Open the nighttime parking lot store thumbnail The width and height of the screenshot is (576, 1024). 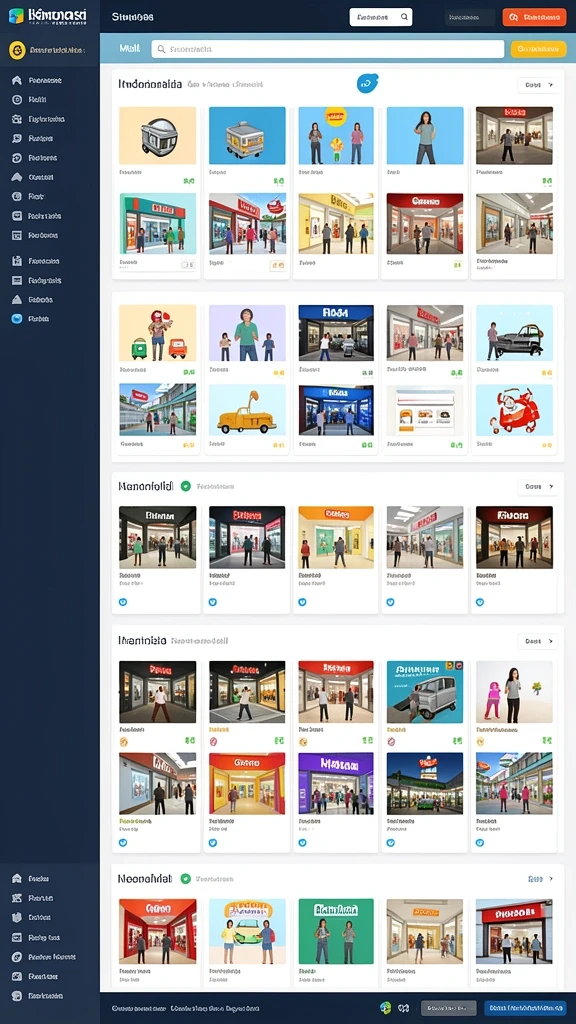coord(425,783)
